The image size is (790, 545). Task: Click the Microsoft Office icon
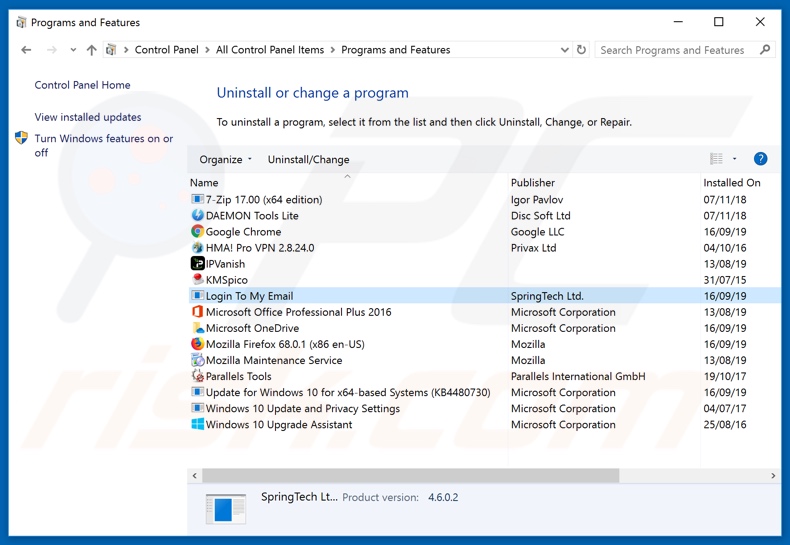(x=198, y=312)
